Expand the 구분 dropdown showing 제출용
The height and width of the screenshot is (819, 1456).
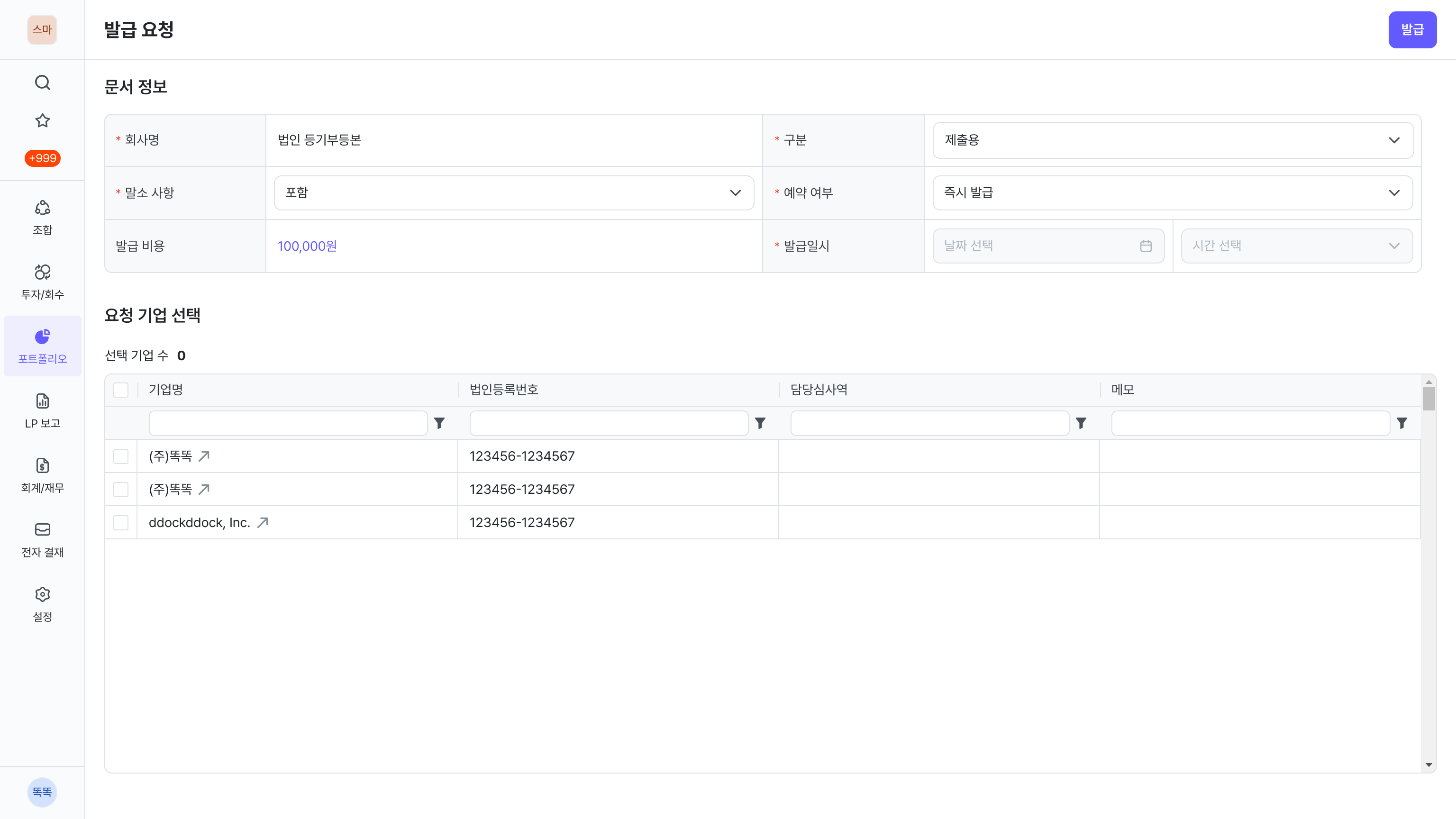[1173, 140]
